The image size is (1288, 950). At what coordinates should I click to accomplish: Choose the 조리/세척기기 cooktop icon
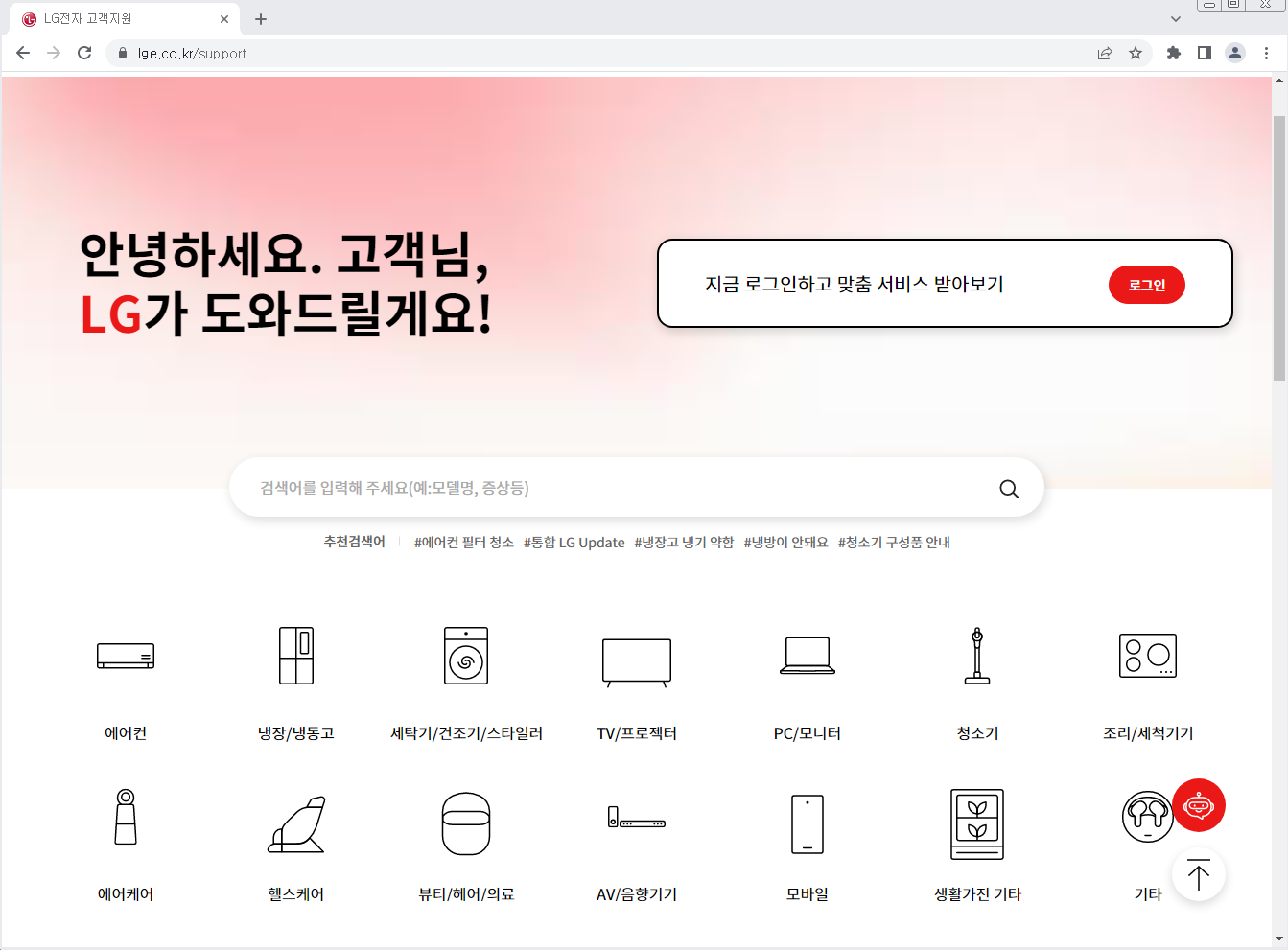tap(1148, 656)
